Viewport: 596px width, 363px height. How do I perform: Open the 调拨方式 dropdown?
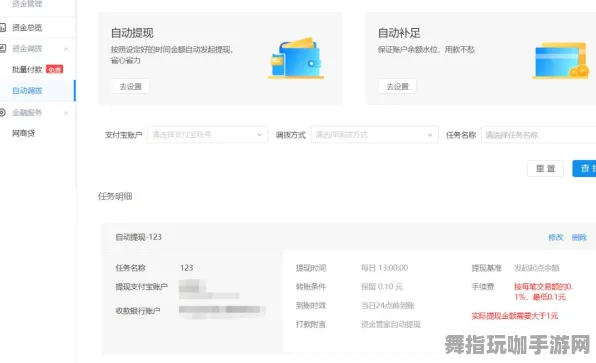(x=374, y=135)
